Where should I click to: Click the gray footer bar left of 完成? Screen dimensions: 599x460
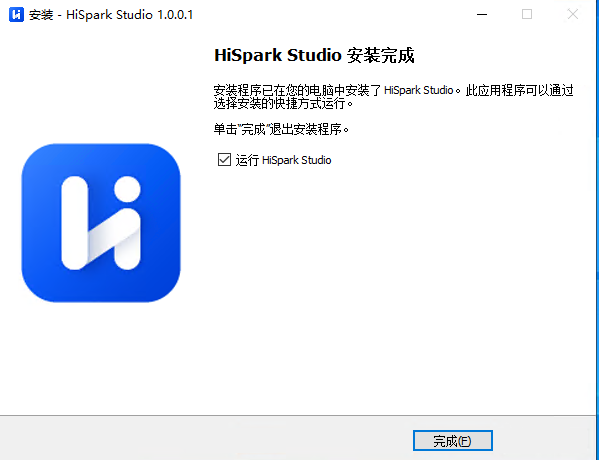point(206,438)
